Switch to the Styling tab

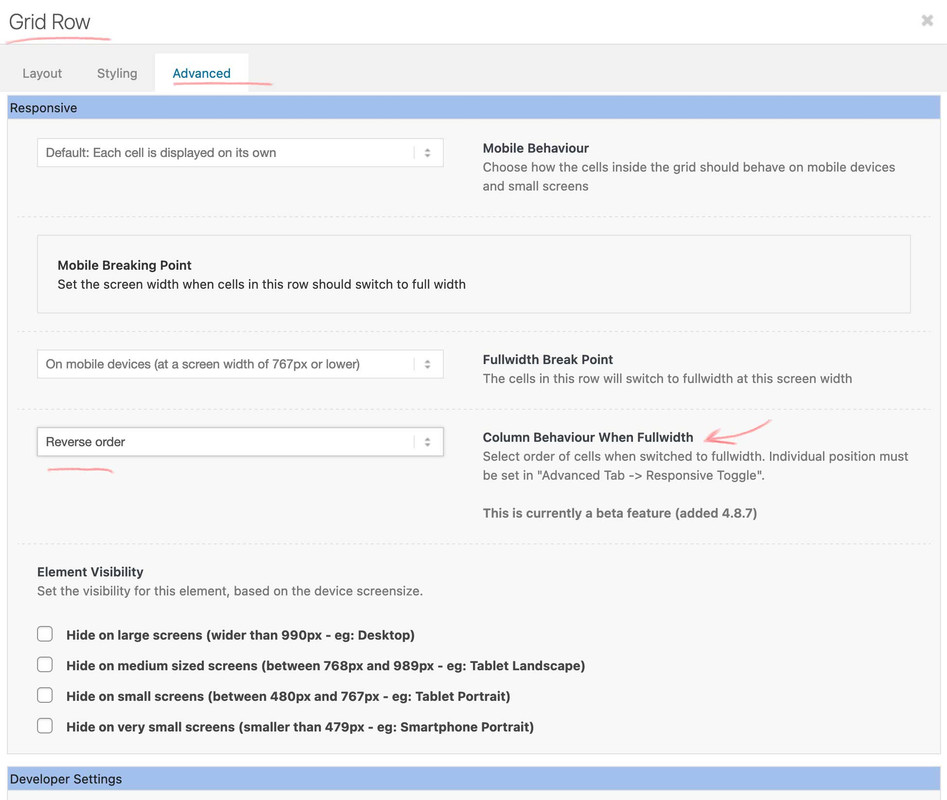[x=117, y=73]
